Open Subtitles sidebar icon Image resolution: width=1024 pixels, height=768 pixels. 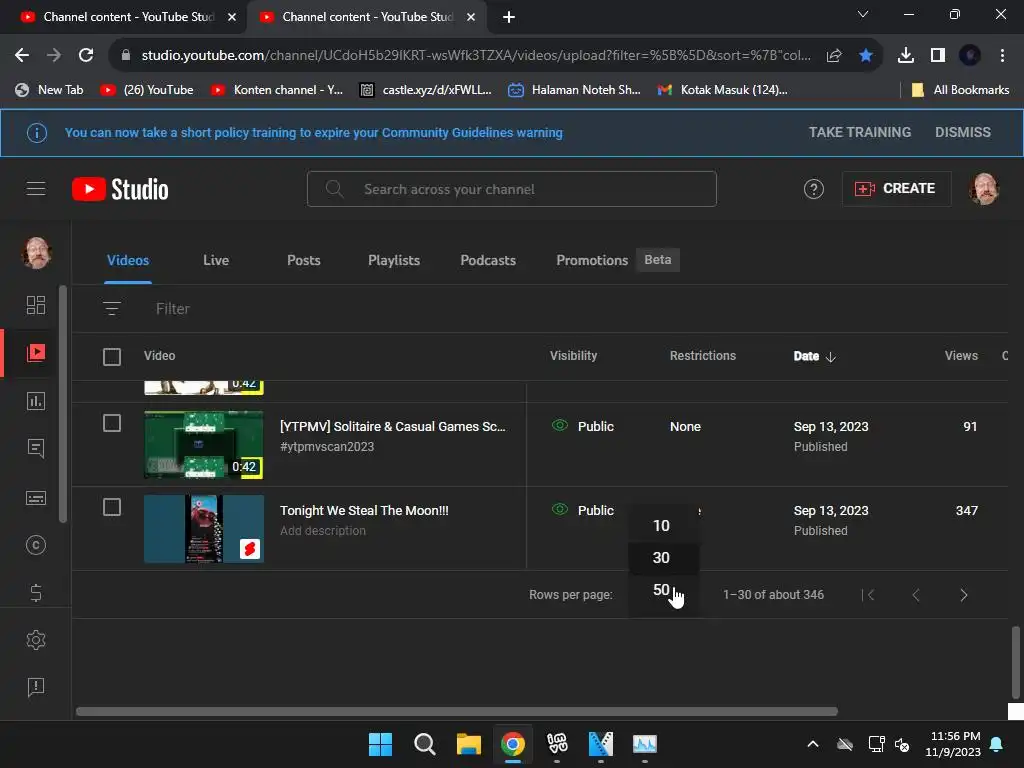(36, 498)
